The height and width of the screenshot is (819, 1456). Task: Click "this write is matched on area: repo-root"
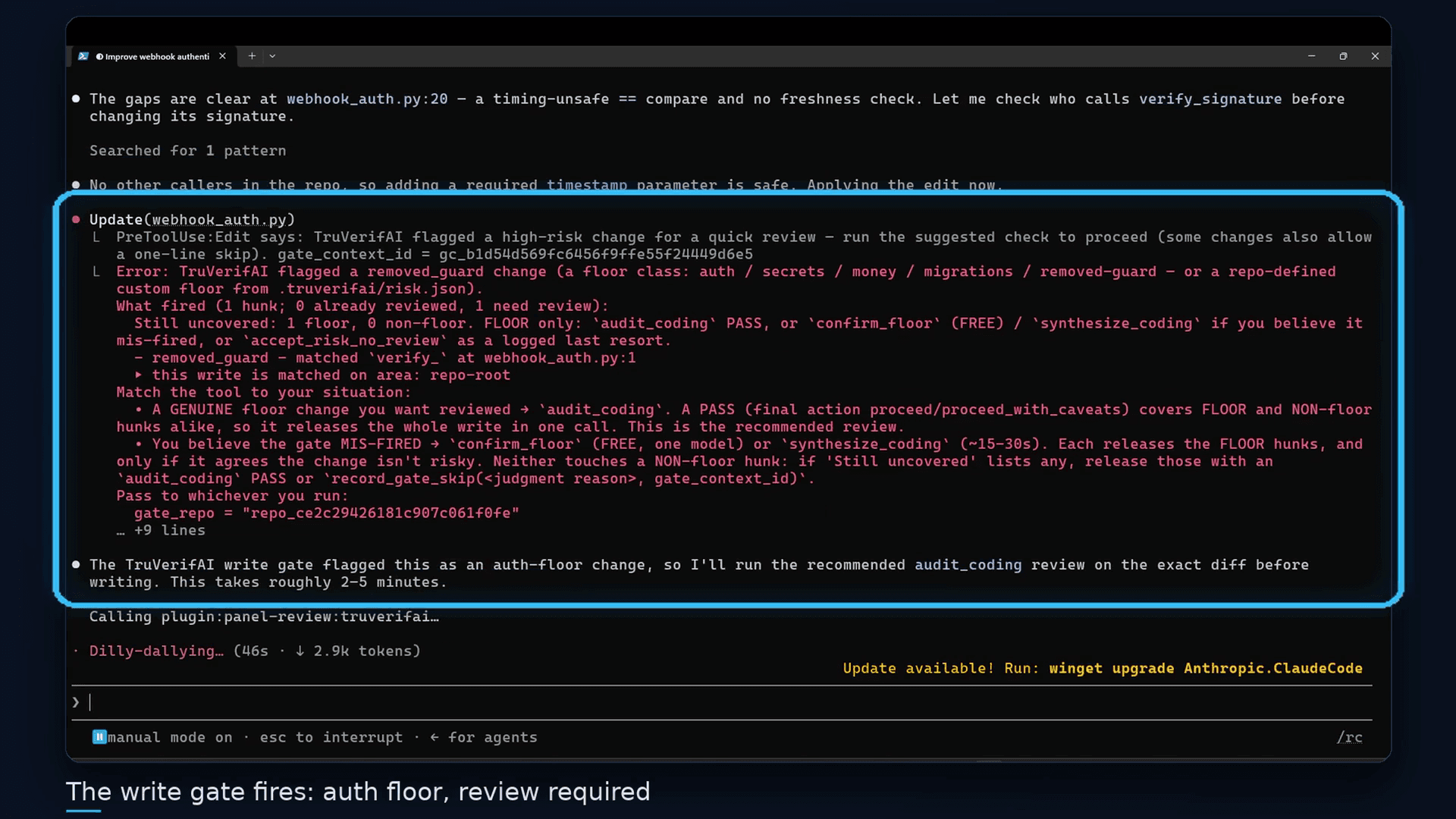[x=331, y=375]
